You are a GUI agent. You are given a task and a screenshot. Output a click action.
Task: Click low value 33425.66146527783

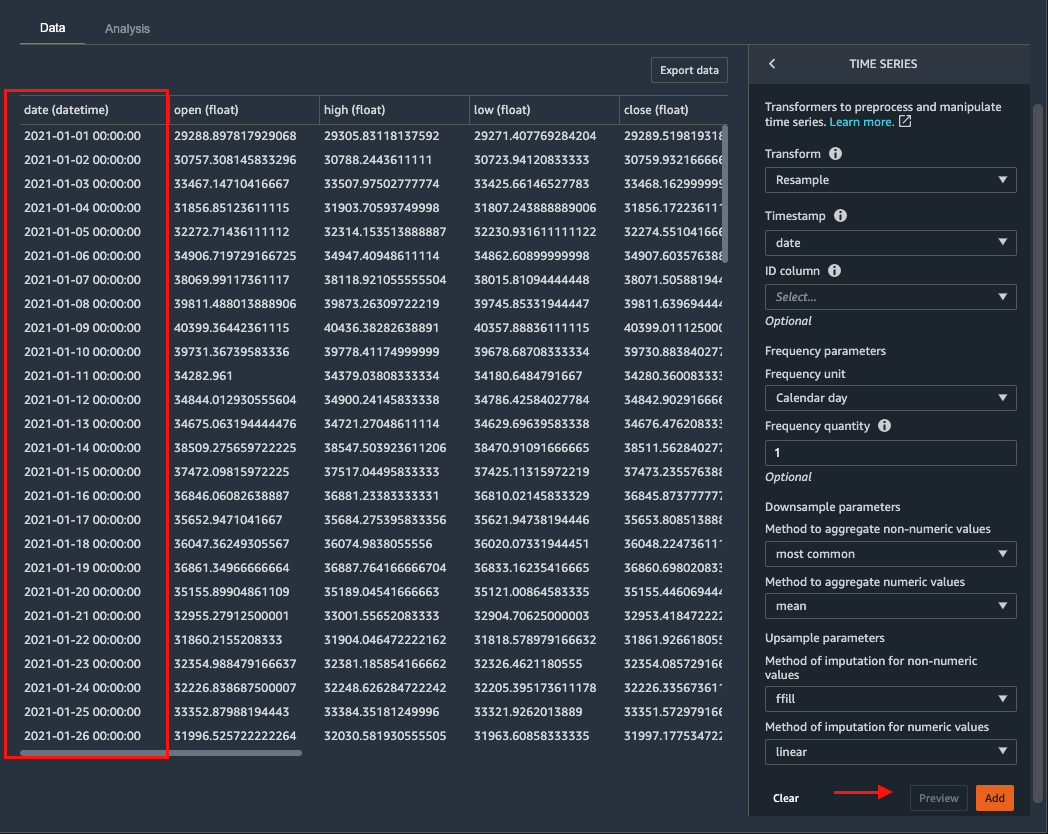click(531, 184)
